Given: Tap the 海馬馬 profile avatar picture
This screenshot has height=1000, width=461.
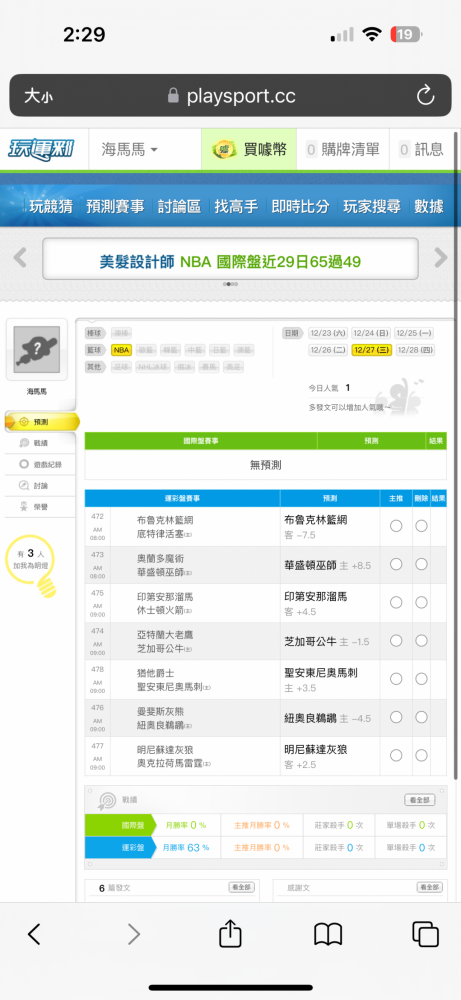Looking at the screenshot, I should tap(37, 349).
